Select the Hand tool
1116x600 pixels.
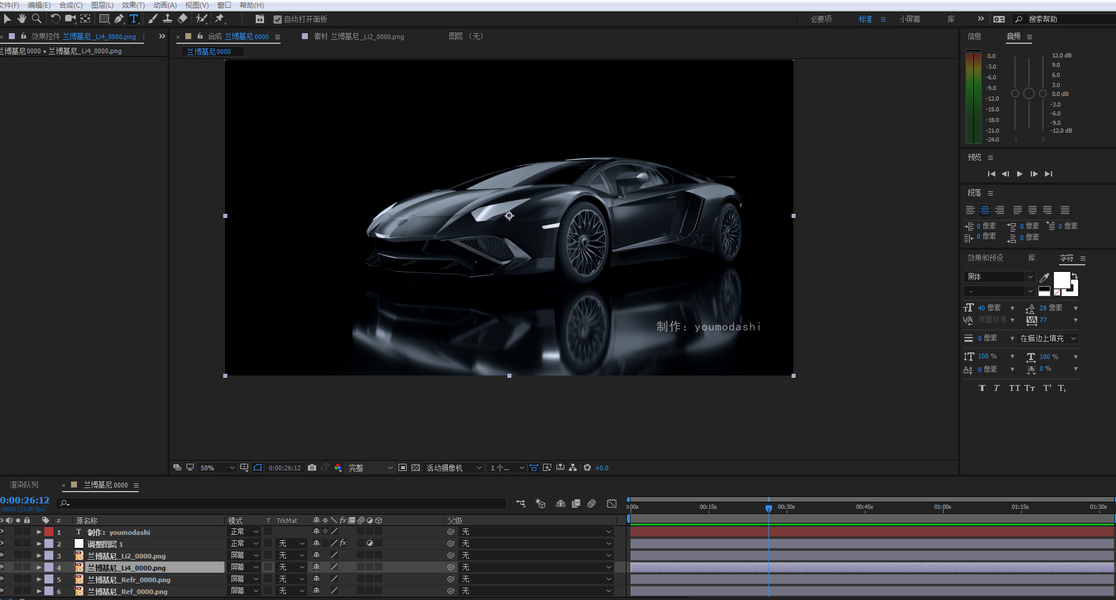(x=22, y=19)
